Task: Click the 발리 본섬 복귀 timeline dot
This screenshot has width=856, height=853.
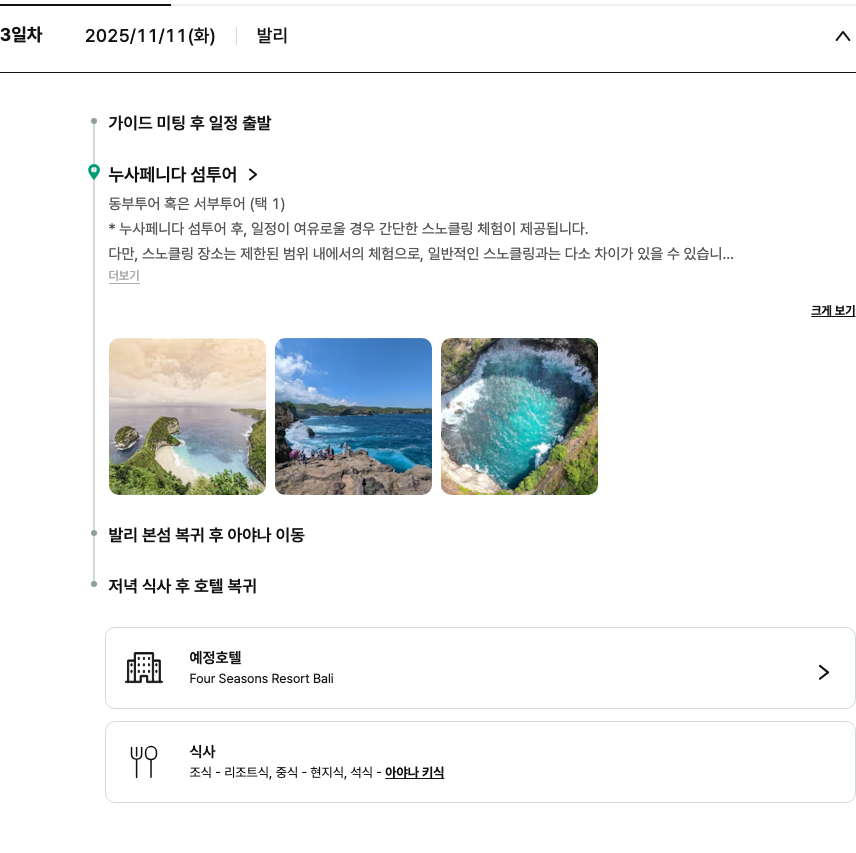Action: [x=94, y=534]
